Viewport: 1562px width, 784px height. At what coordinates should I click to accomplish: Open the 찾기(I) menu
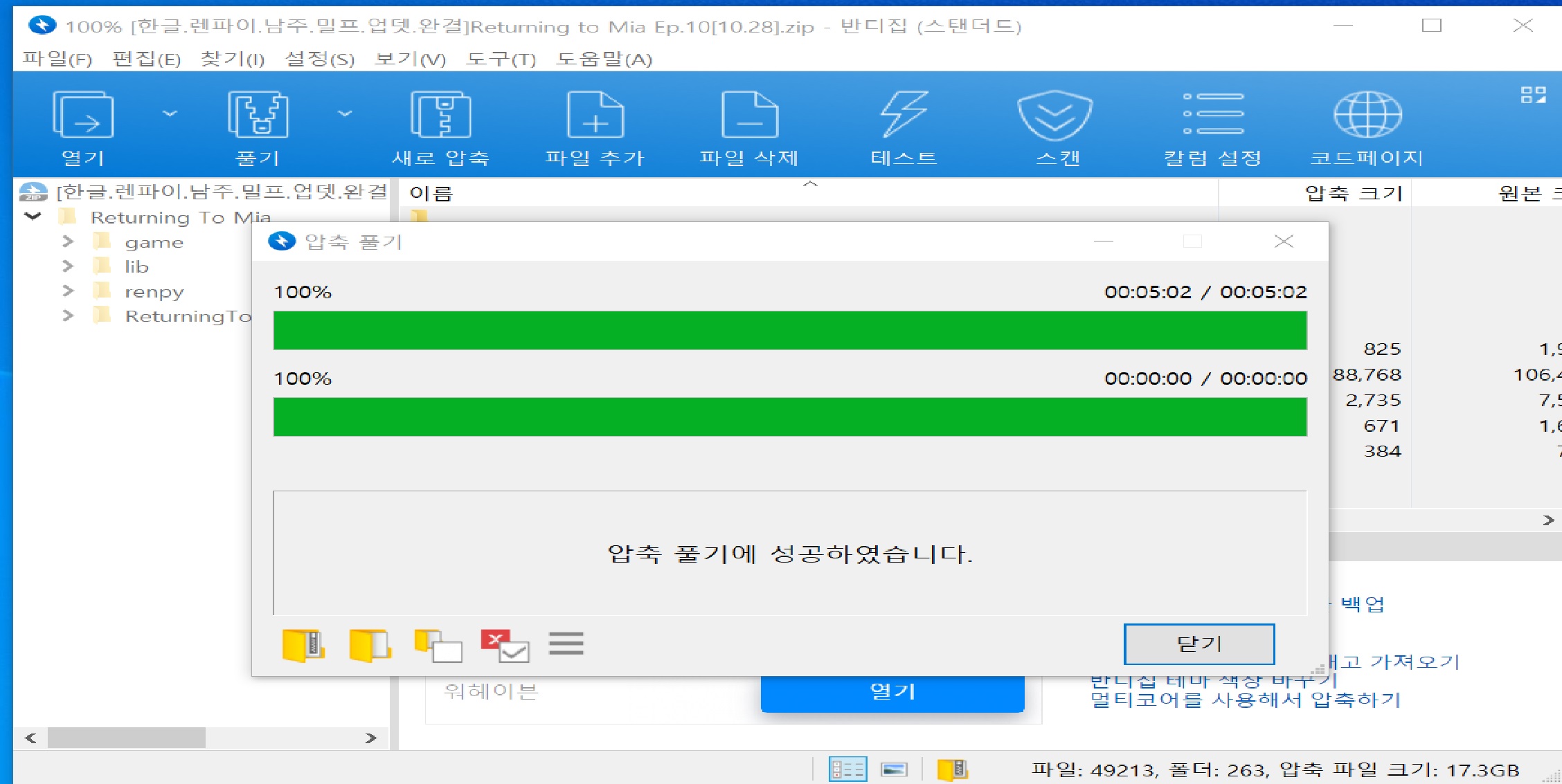point(233,59)
